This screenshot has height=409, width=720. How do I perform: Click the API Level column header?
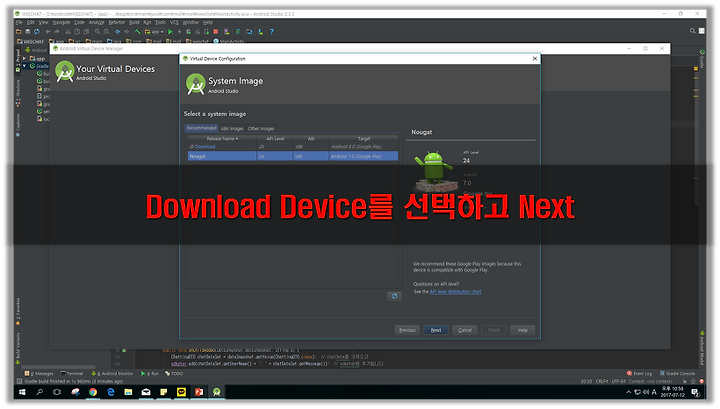coord(275,139)
